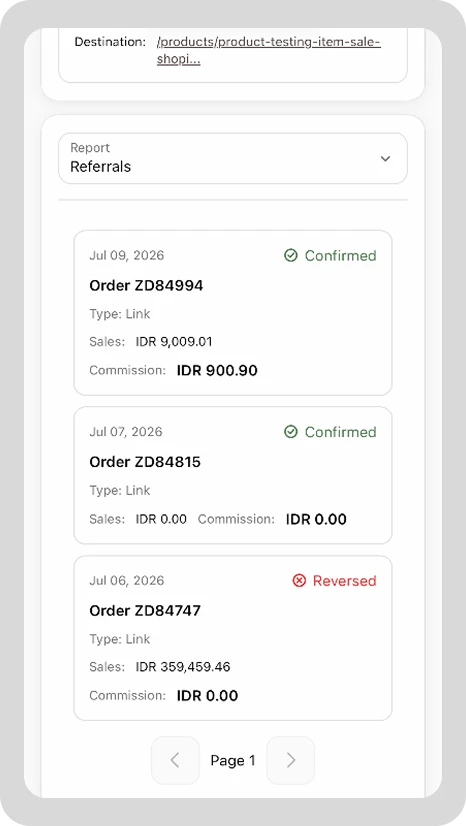Screen dimensions: 466x826
Task: Click the Confirmed status label dated Jul 09
Action: pyautogui.click(x=341, y=255)
